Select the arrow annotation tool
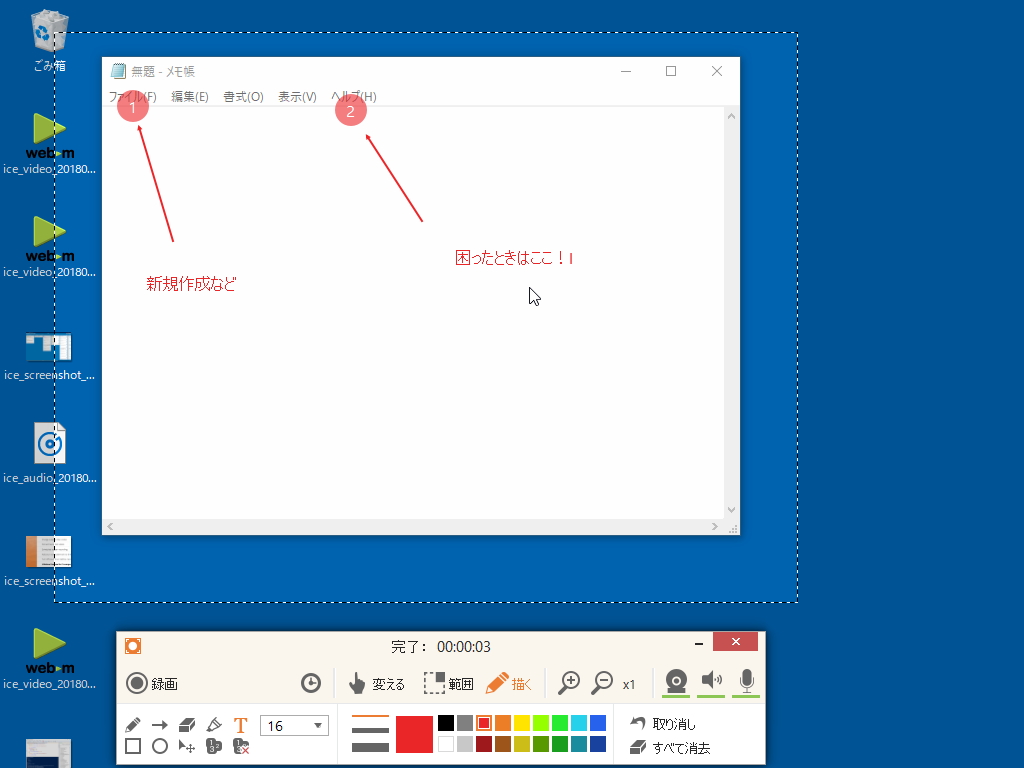The image size is (1024, 768). 159,723
